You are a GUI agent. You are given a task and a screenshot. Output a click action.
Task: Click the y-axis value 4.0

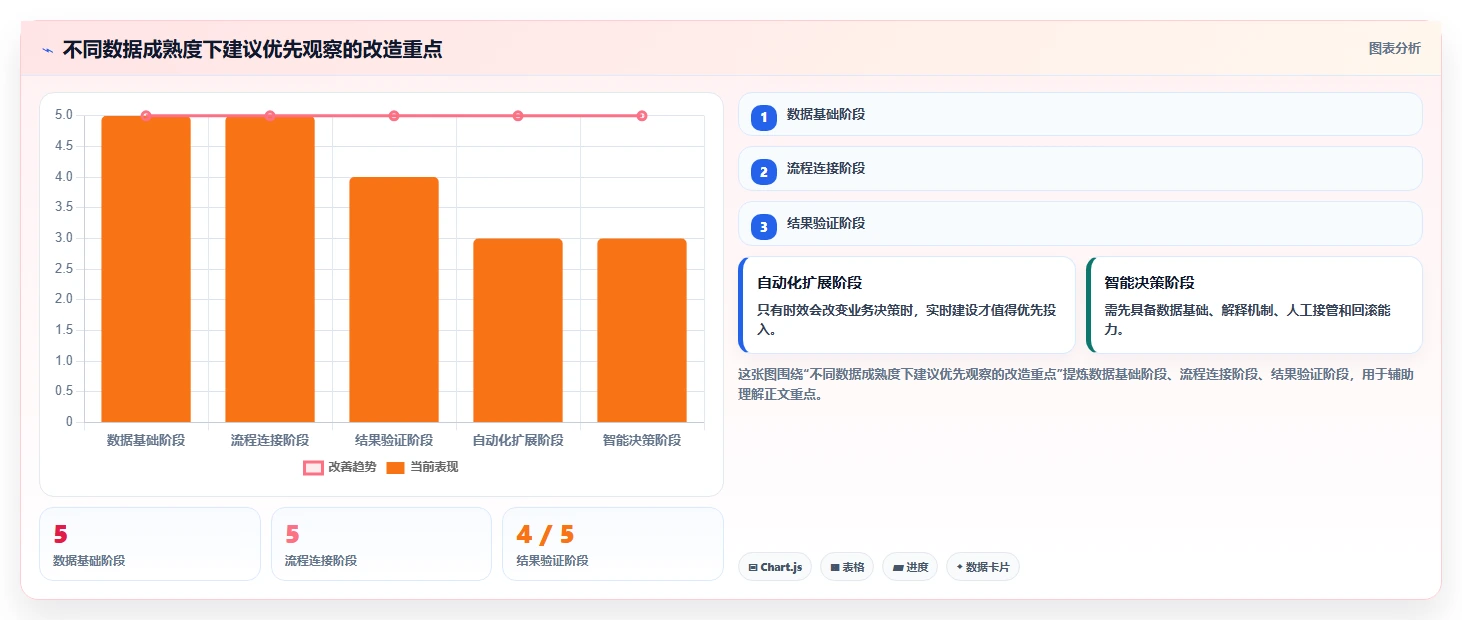pyautogui.click(x=64, y=177)
